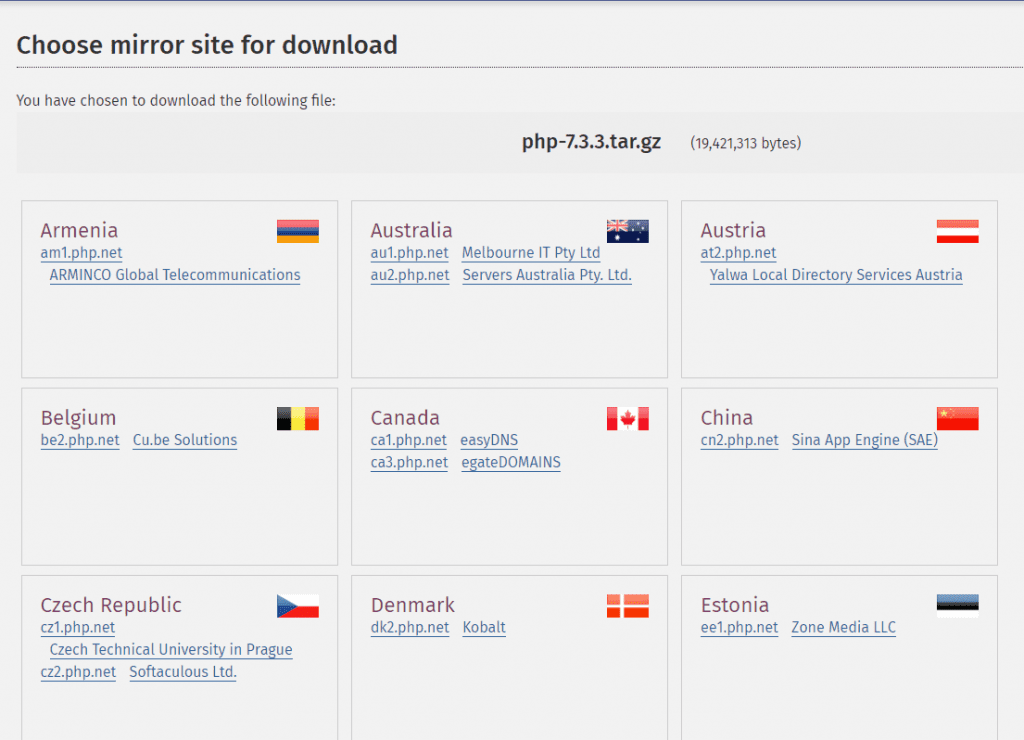Screen dimensions: 1024x740
Task: Click the Canada country heading
Action: tap(405, 418)
